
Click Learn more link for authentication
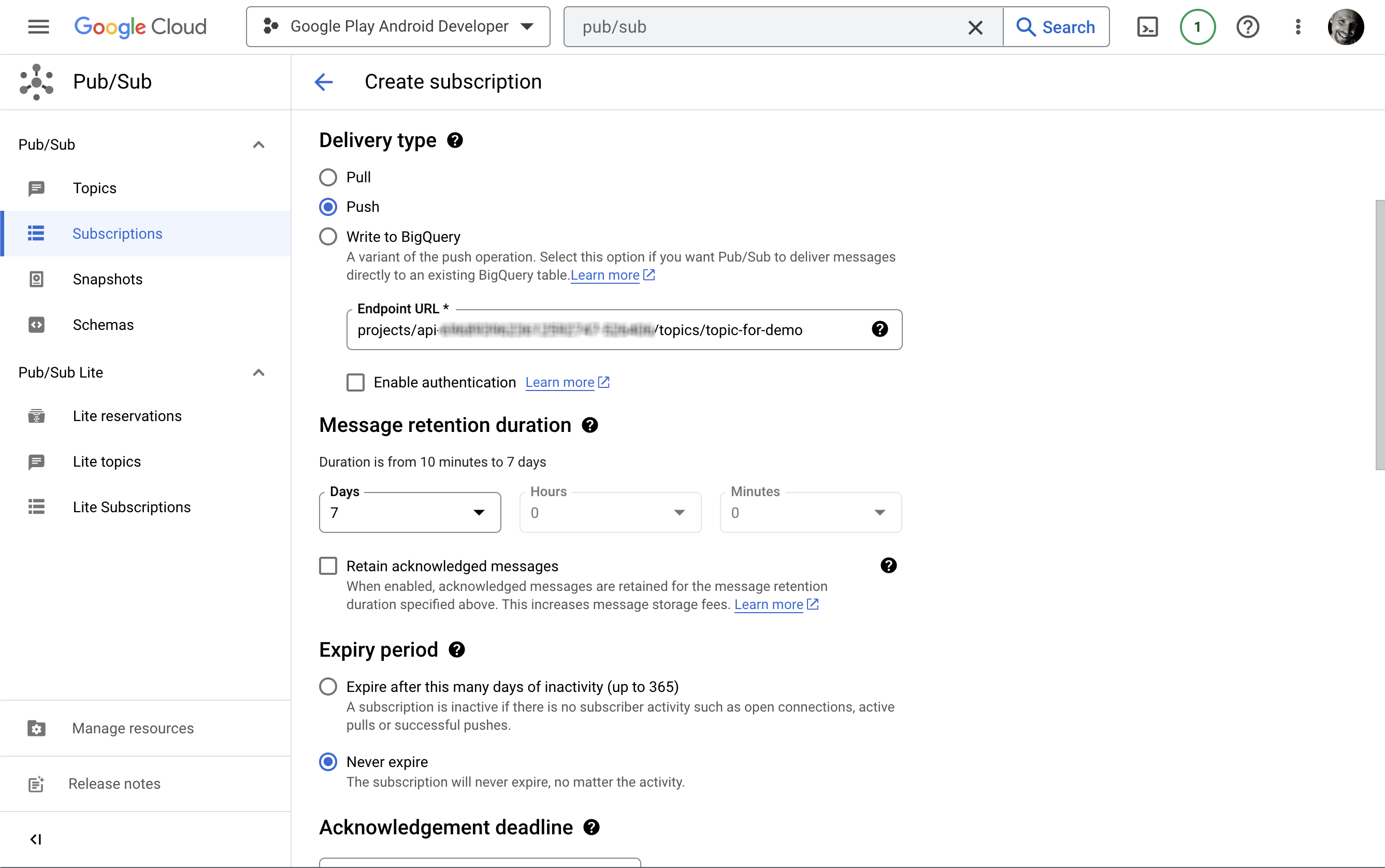pos(568,382)
